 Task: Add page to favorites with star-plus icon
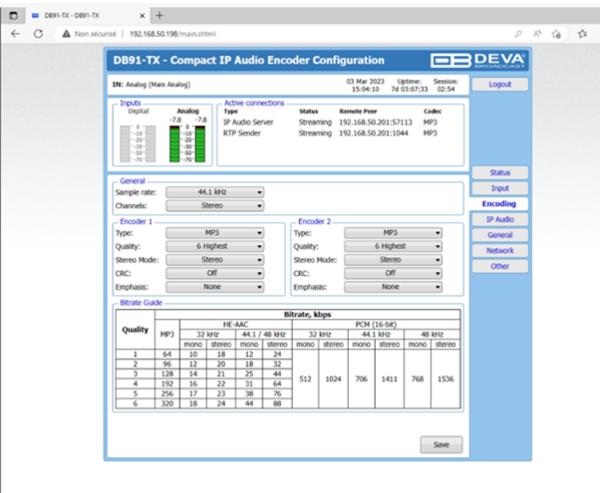[556, 34]
